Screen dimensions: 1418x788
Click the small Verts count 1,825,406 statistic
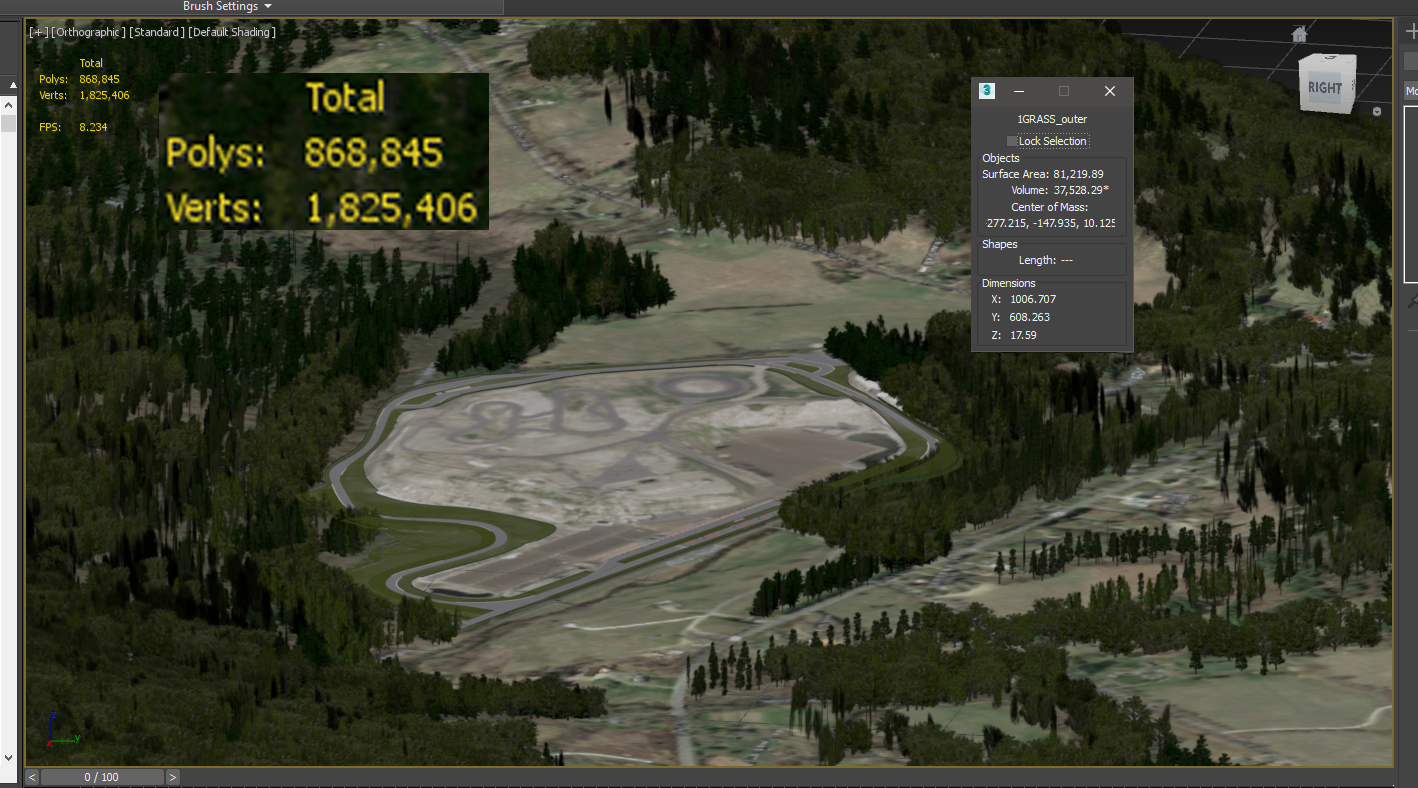104,95
